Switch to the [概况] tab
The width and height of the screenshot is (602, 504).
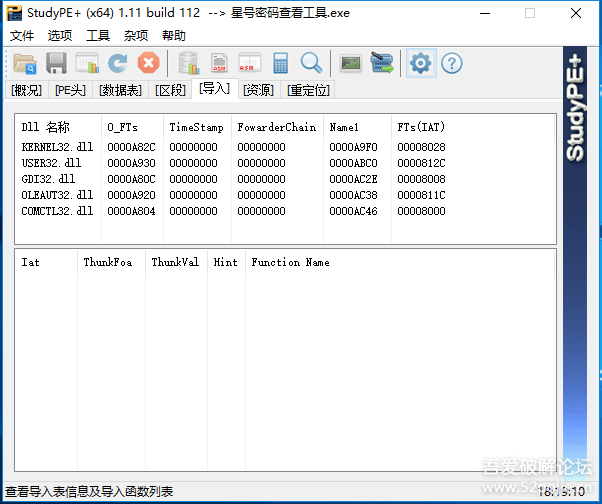coord(26,90)
